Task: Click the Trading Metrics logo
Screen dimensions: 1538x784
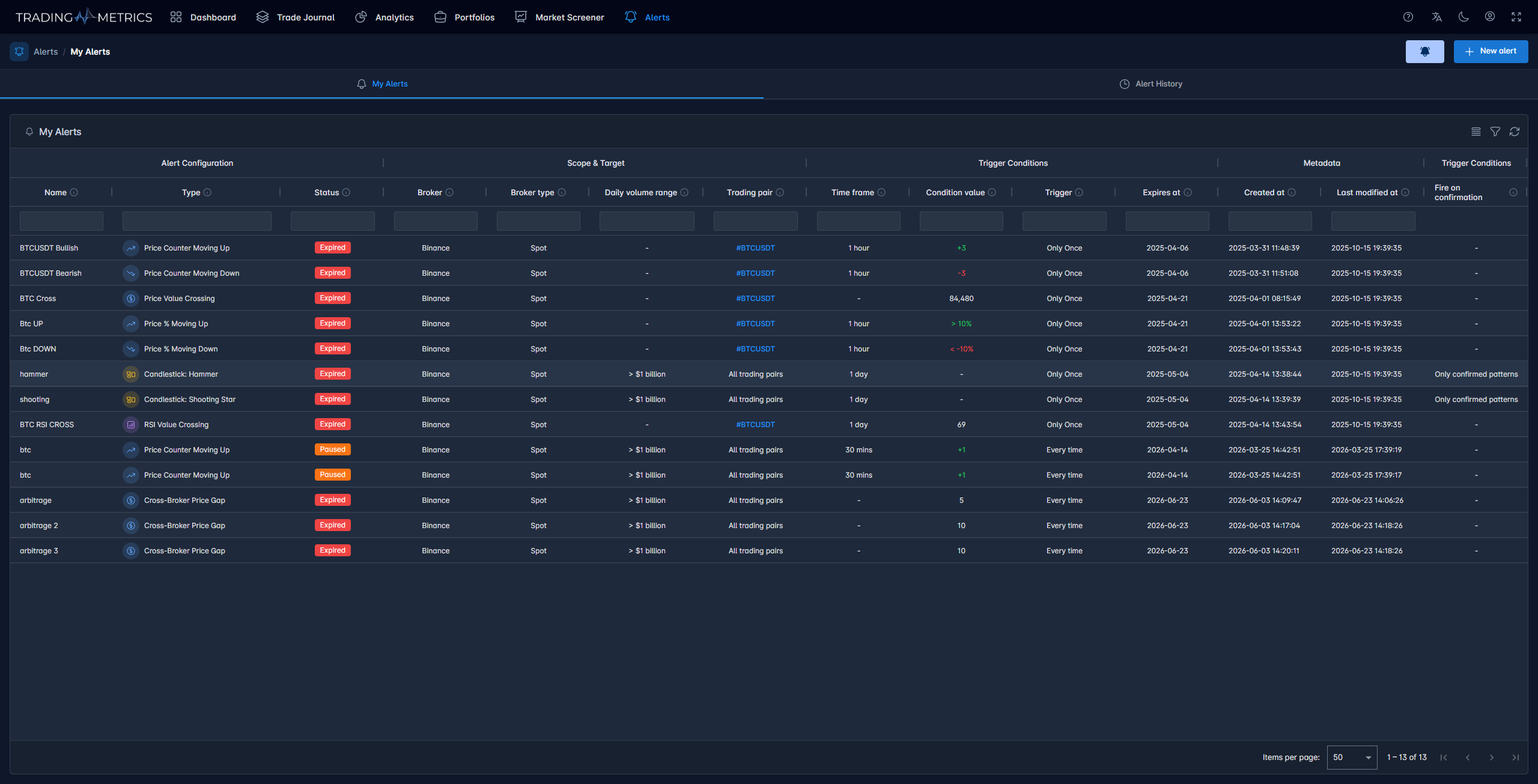Action: click(84, 17)
